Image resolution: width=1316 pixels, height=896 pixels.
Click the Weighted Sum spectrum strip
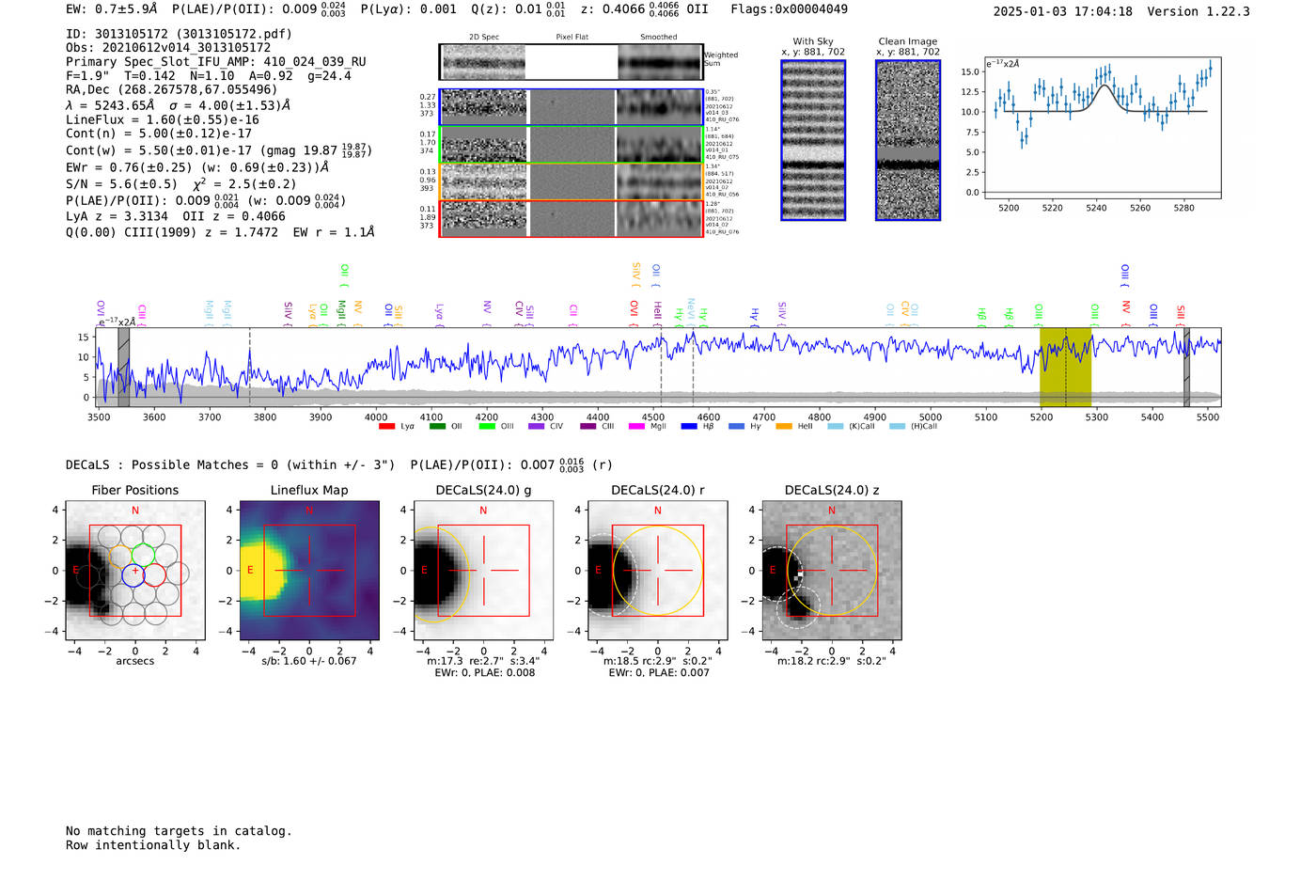pyautogui.click(x=572, y=62)
